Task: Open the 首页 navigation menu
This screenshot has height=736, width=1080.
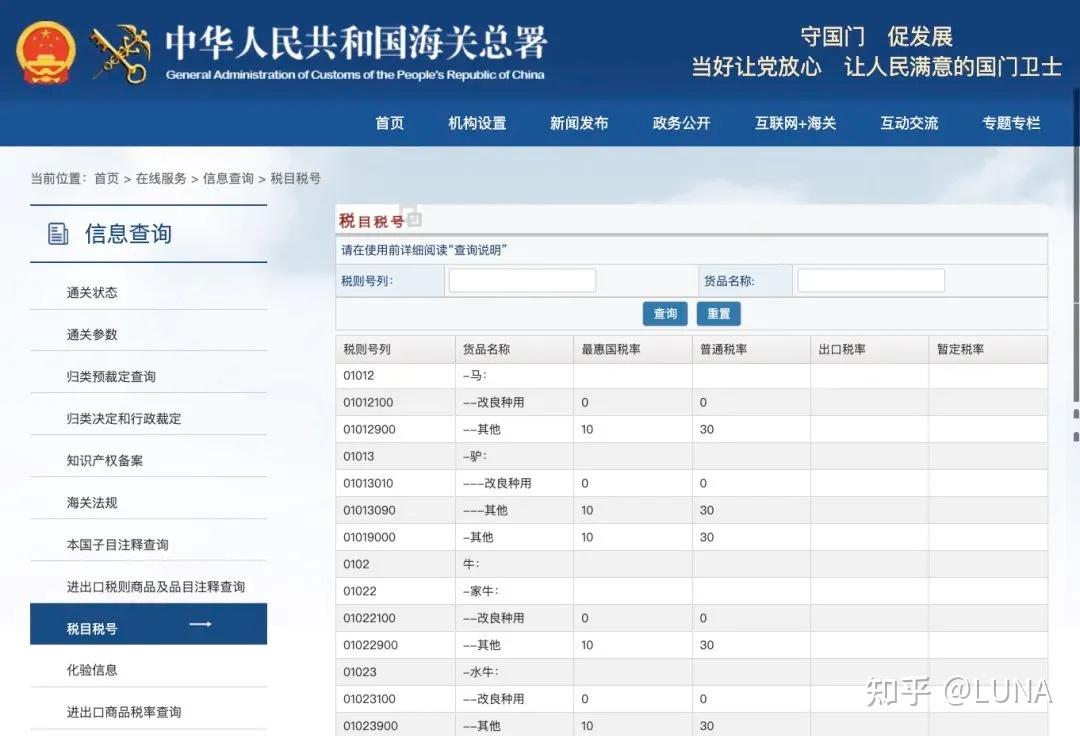Action: (389, 123)
